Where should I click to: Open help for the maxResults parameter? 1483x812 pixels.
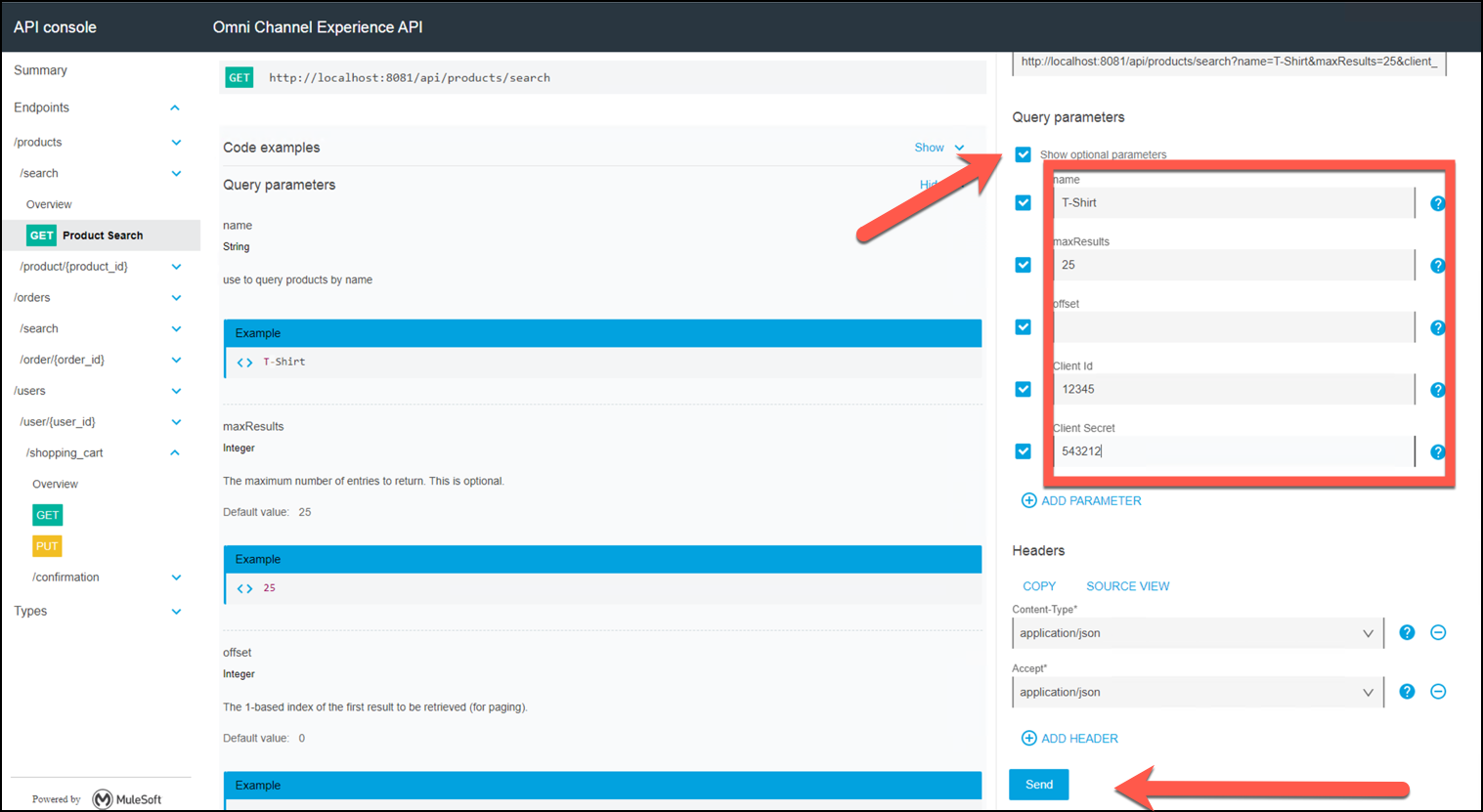coord(1437,266)
